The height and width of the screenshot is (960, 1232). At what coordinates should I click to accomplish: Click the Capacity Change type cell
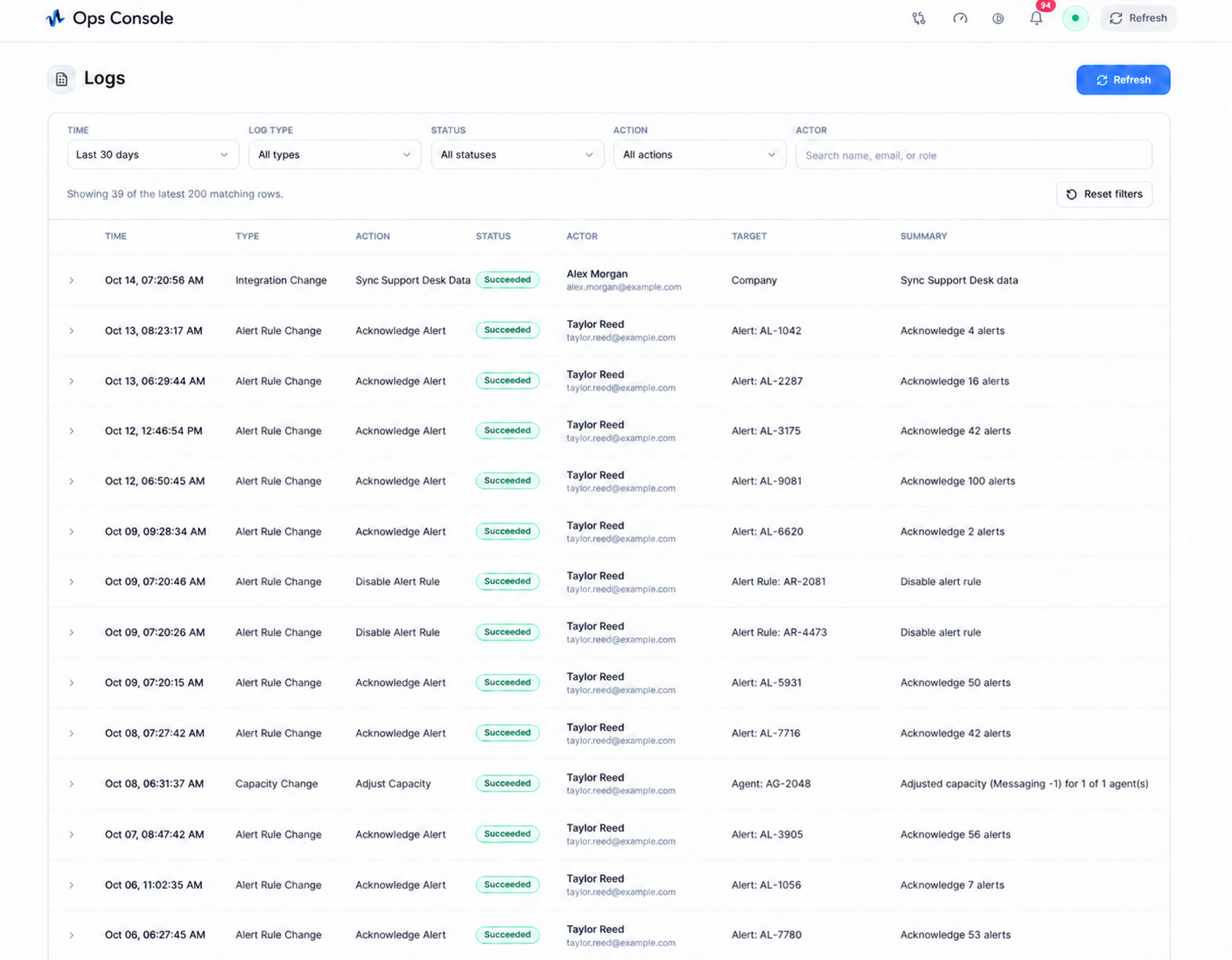tap(277, 784)
